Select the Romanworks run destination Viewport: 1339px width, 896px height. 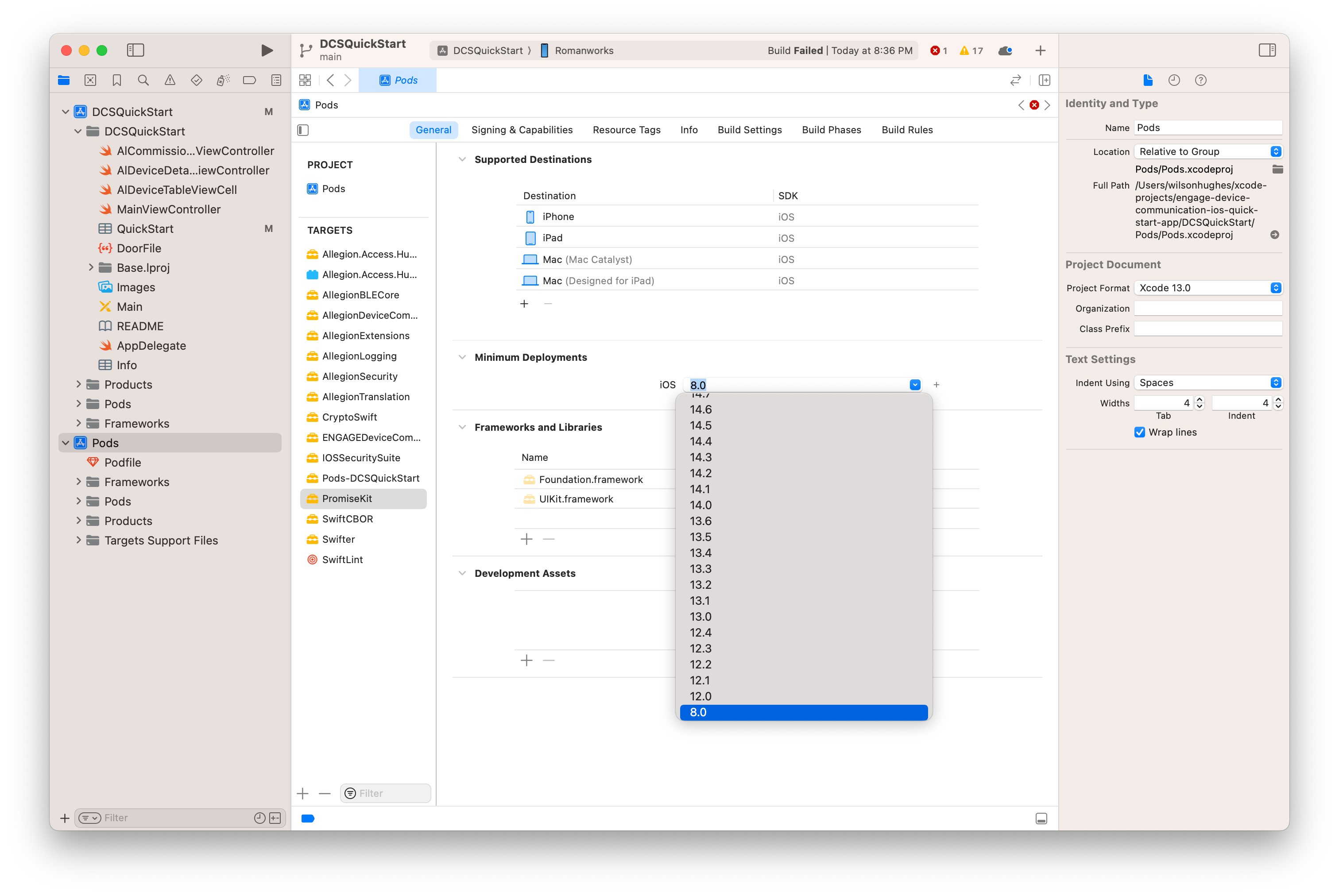coord(577,50)
